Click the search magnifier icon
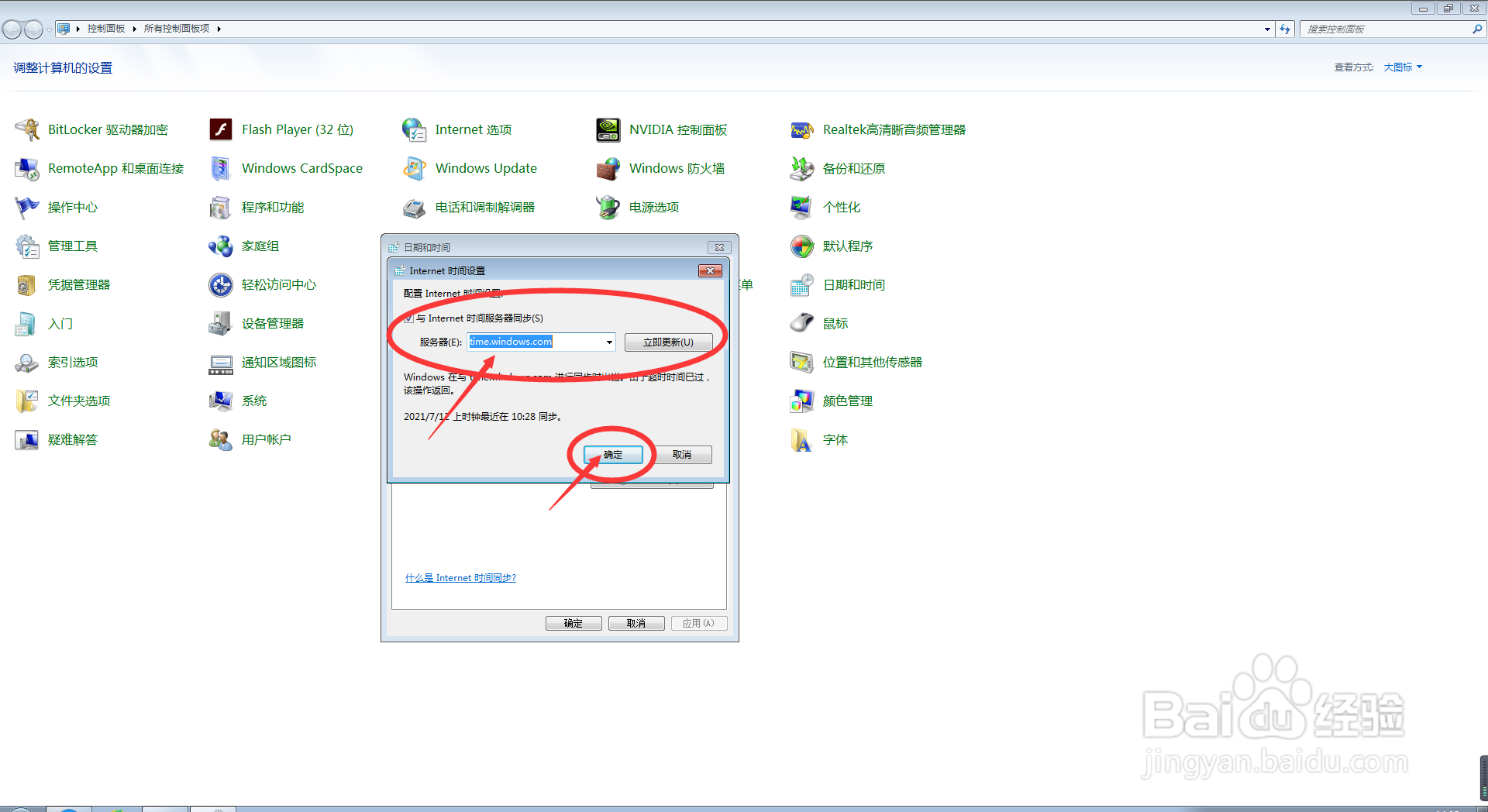 click(1477, 29)
